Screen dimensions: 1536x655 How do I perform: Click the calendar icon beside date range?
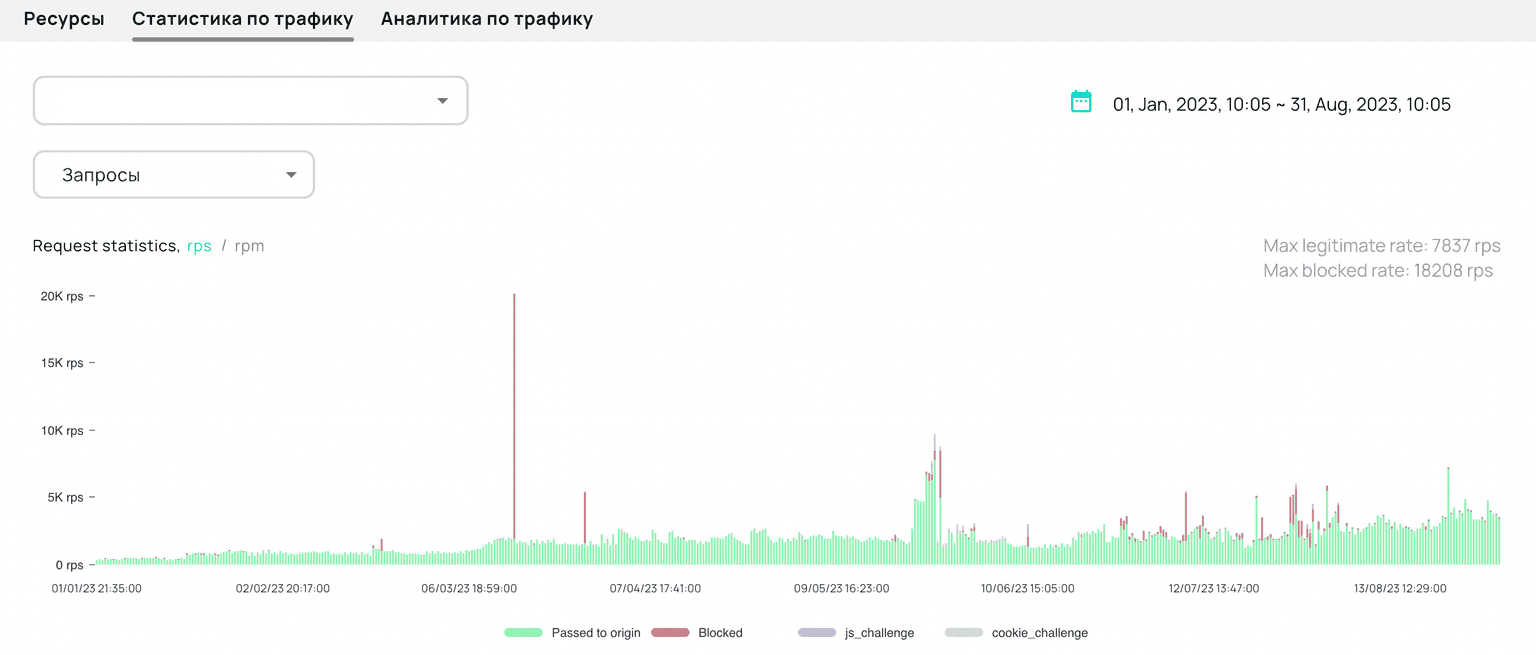[1081, 102]
